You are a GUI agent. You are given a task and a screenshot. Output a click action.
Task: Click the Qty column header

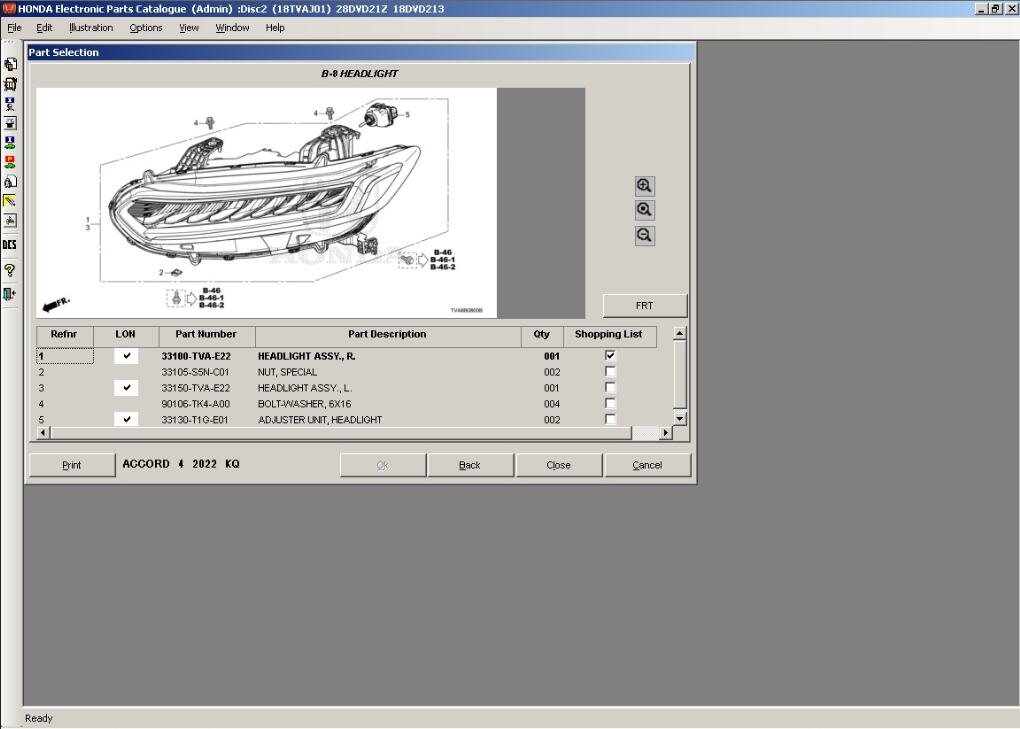[x=542, y=334]
